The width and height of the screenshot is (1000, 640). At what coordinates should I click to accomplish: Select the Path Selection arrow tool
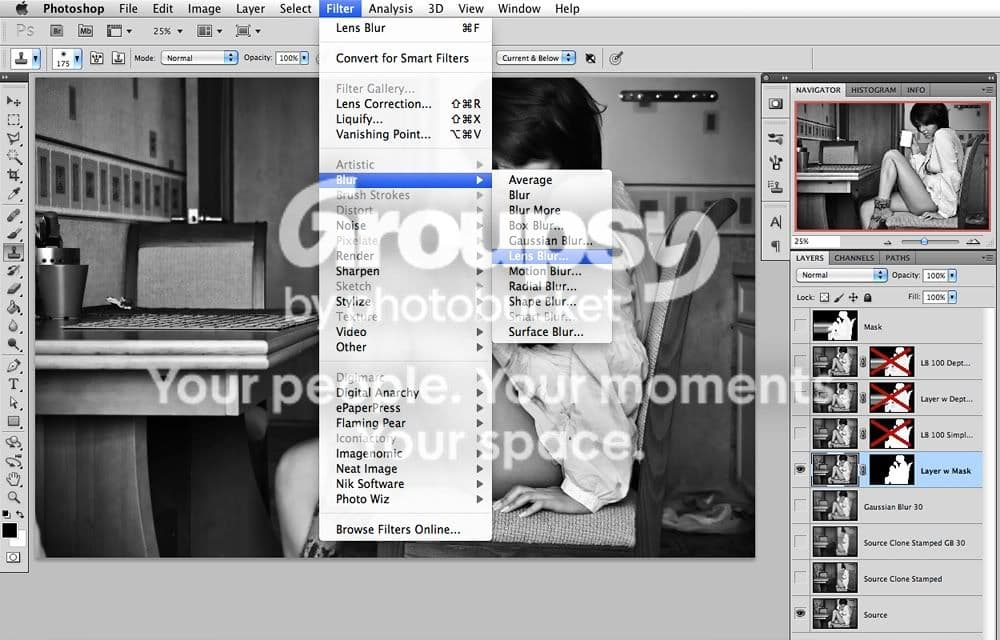(x=13, y=404)
